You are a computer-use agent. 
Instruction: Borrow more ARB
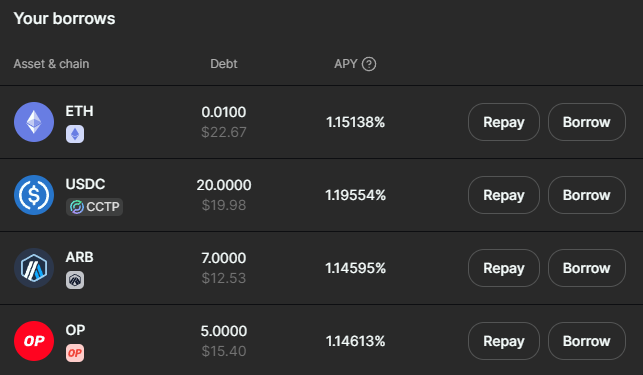tap(587, 268)
